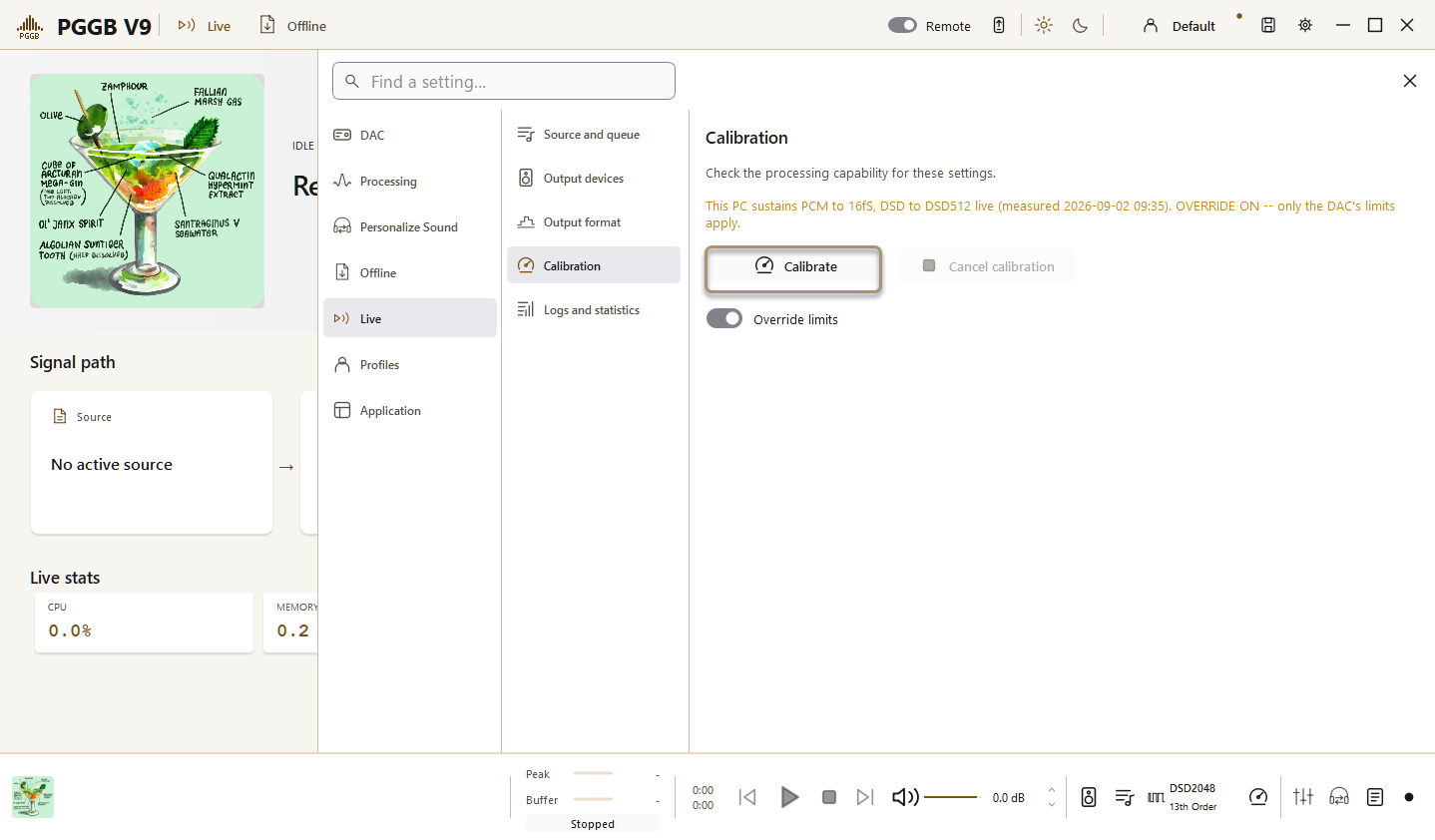The image size is (1435, 840).
Task: Close the settings panel with the X
Action: (1410, 81)
